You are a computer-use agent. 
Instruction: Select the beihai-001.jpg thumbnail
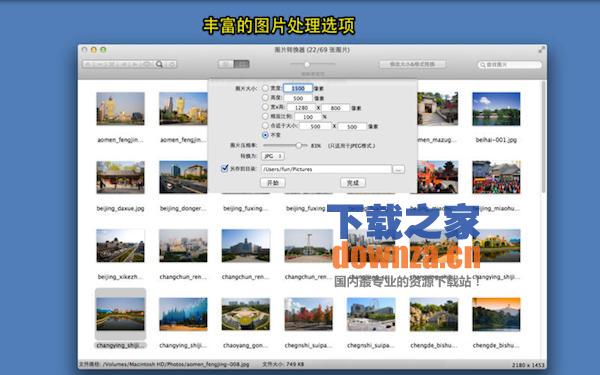tap(496, 109)
